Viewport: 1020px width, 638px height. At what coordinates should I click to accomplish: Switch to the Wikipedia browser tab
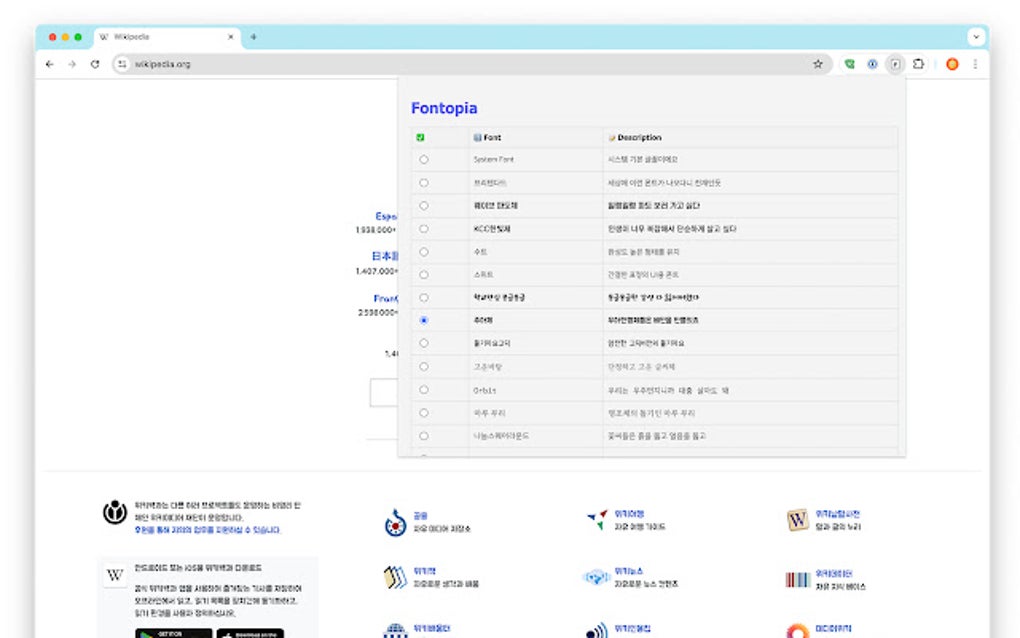point(160,36)
